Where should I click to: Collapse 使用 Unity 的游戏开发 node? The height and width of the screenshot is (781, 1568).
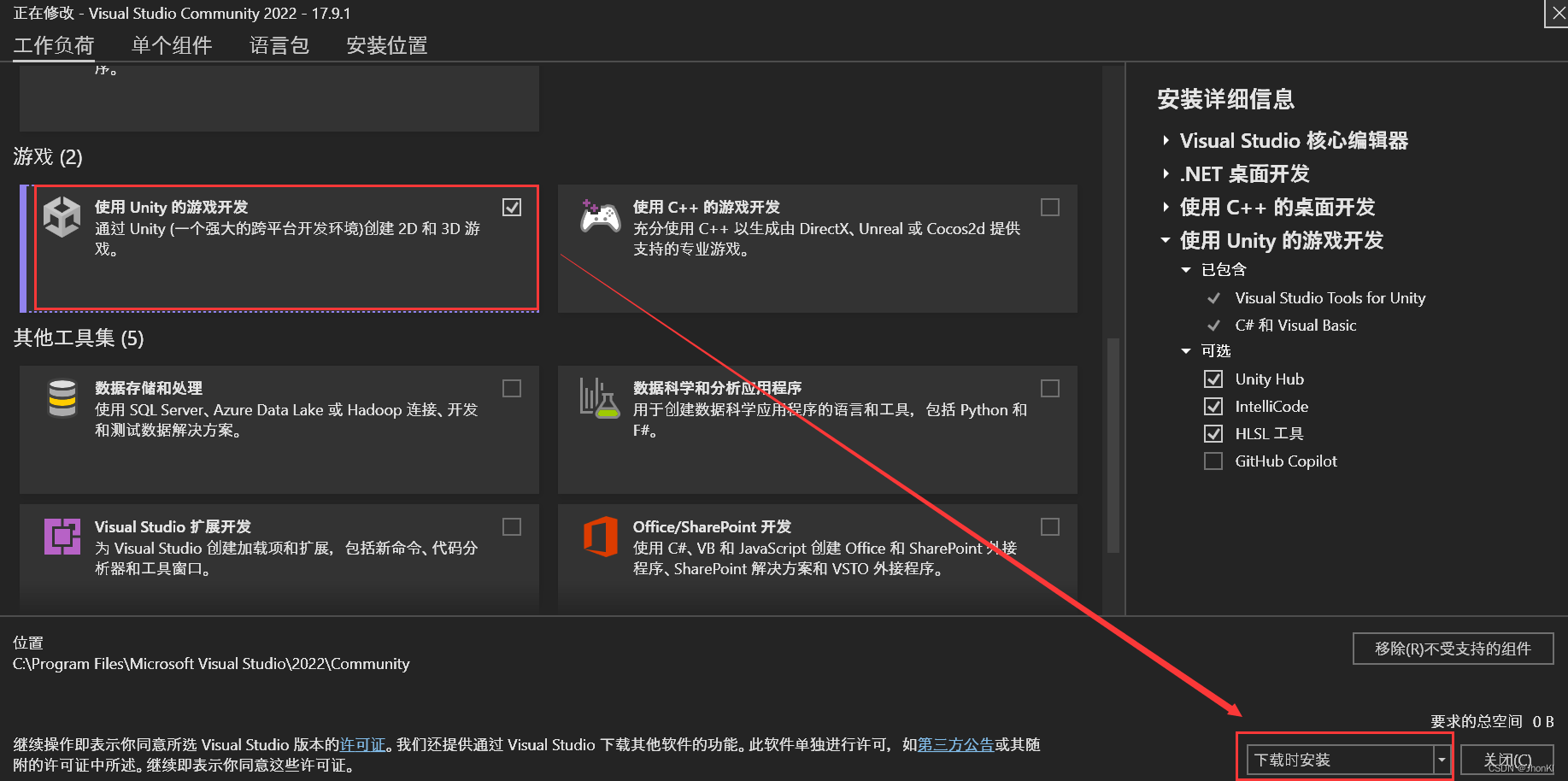tap(1166, 240)
